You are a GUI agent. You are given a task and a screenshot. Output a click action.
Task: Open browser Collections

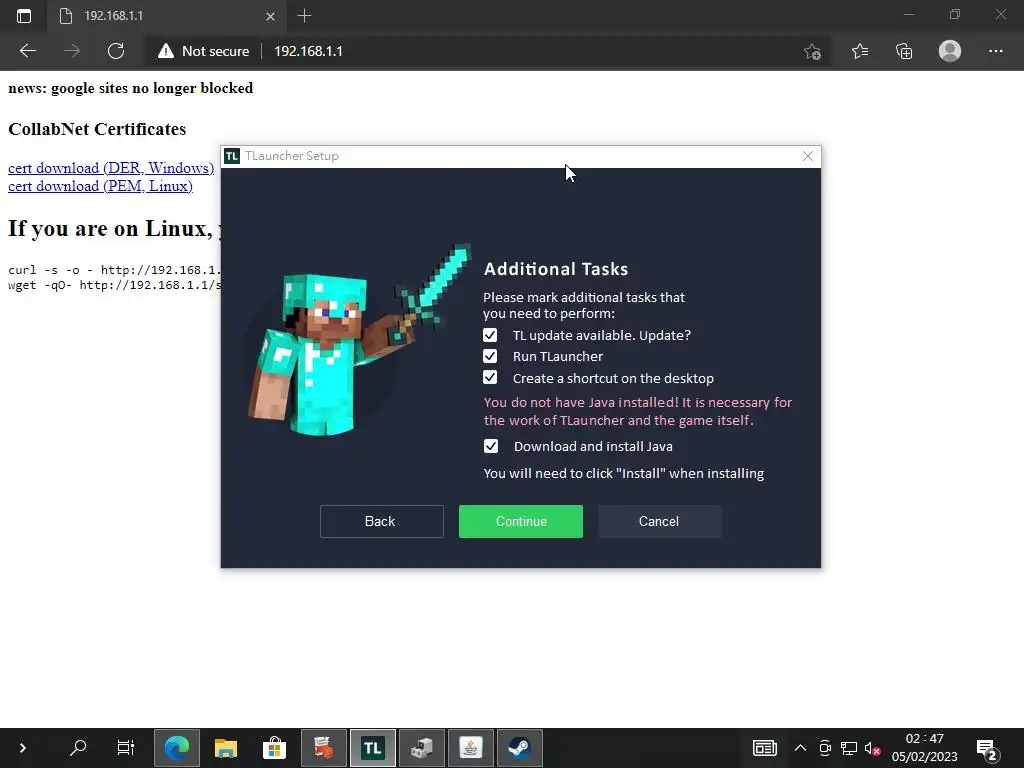(x=904, y=51)
